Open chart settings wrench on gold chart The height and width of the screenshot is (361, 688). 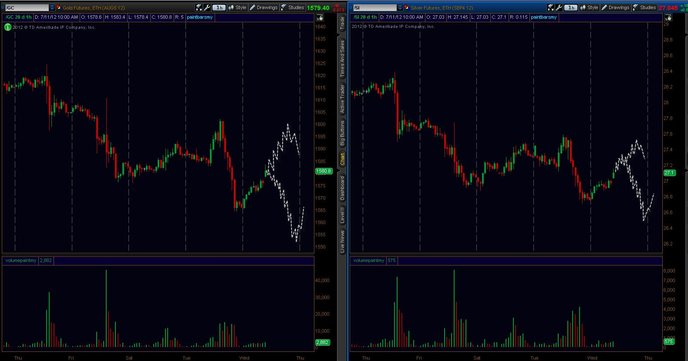207,7
